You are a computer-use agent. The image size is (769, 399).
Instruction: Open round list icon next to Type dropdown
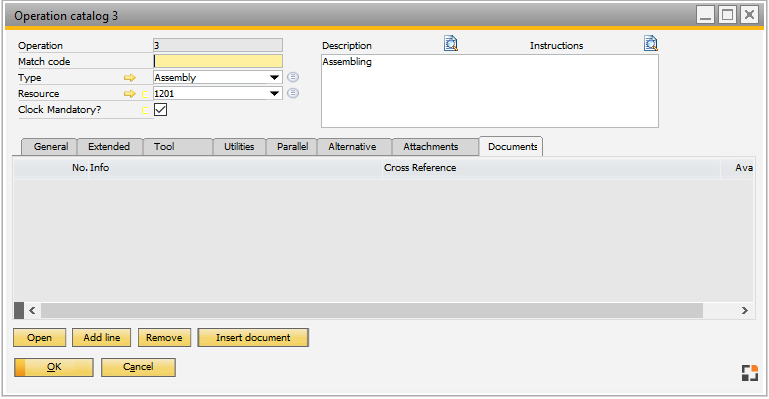293,77
